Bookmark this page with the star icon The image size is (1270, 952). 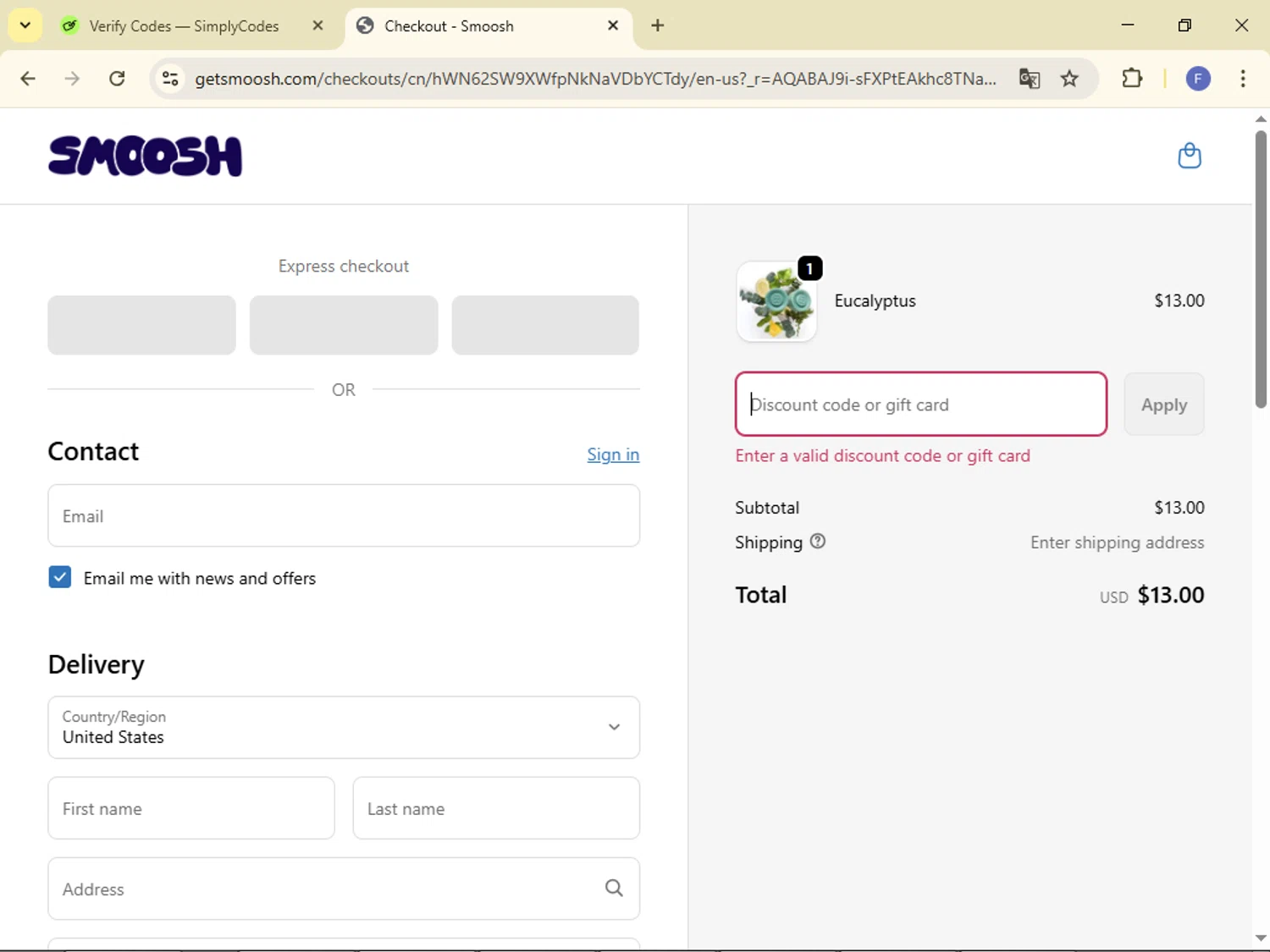pos(1069,79)
